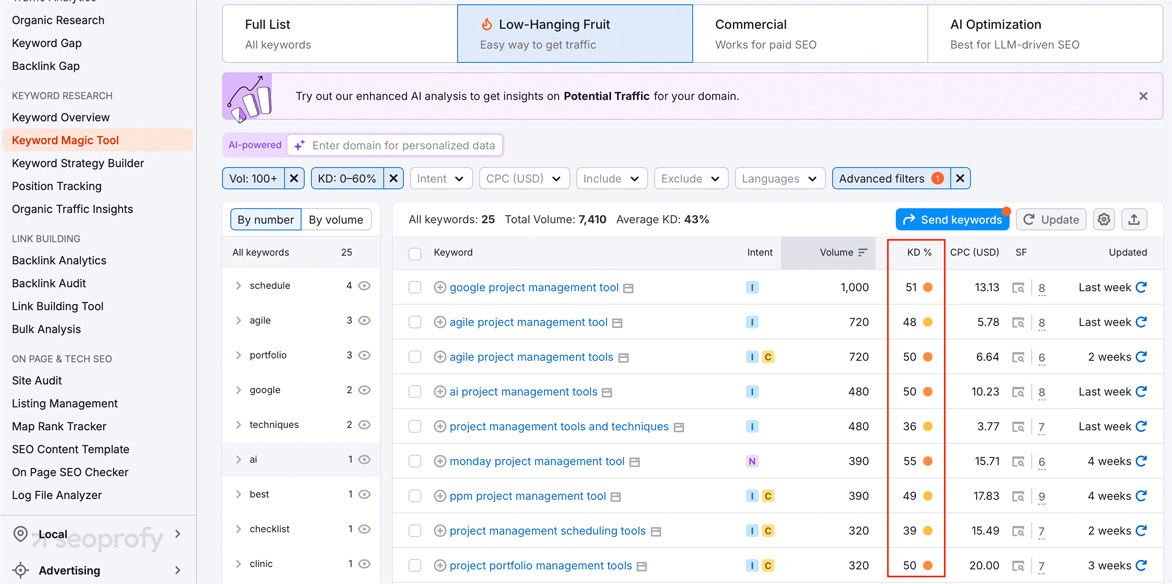Select By number grouping button
1172x584 pixels.
click(265, 220)
